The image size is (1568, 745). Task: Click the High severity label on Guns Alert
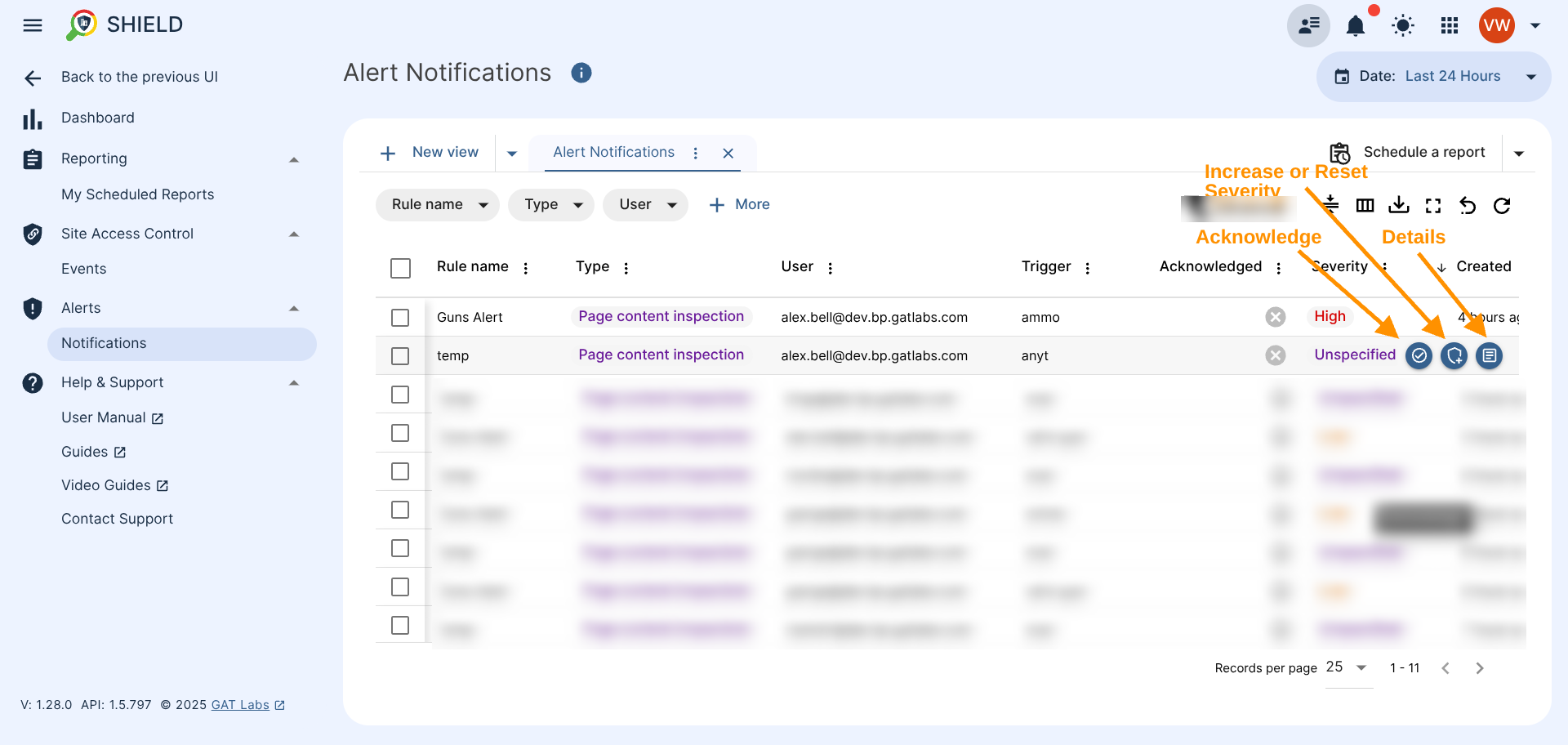tap(1330, 317)
